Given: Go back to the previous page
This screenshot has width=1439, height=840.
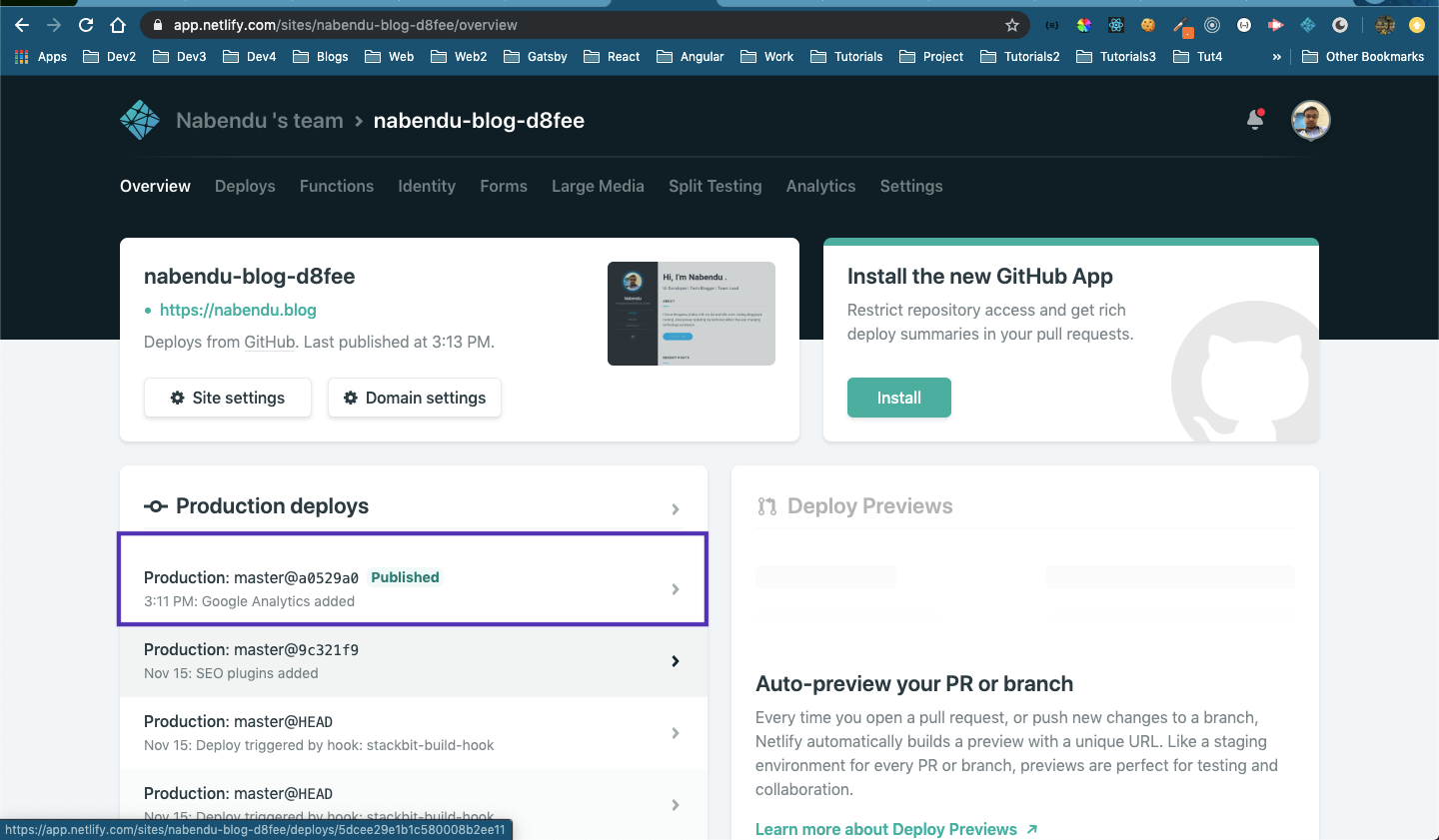Looking at the screenshot, I should [x=22, y=25].
